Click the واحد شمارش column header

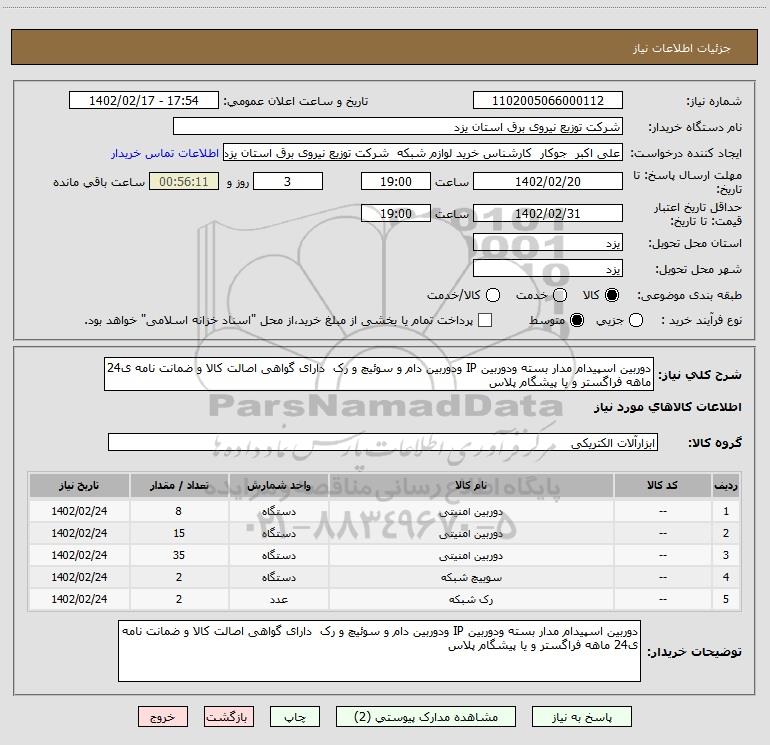point(278,486)
